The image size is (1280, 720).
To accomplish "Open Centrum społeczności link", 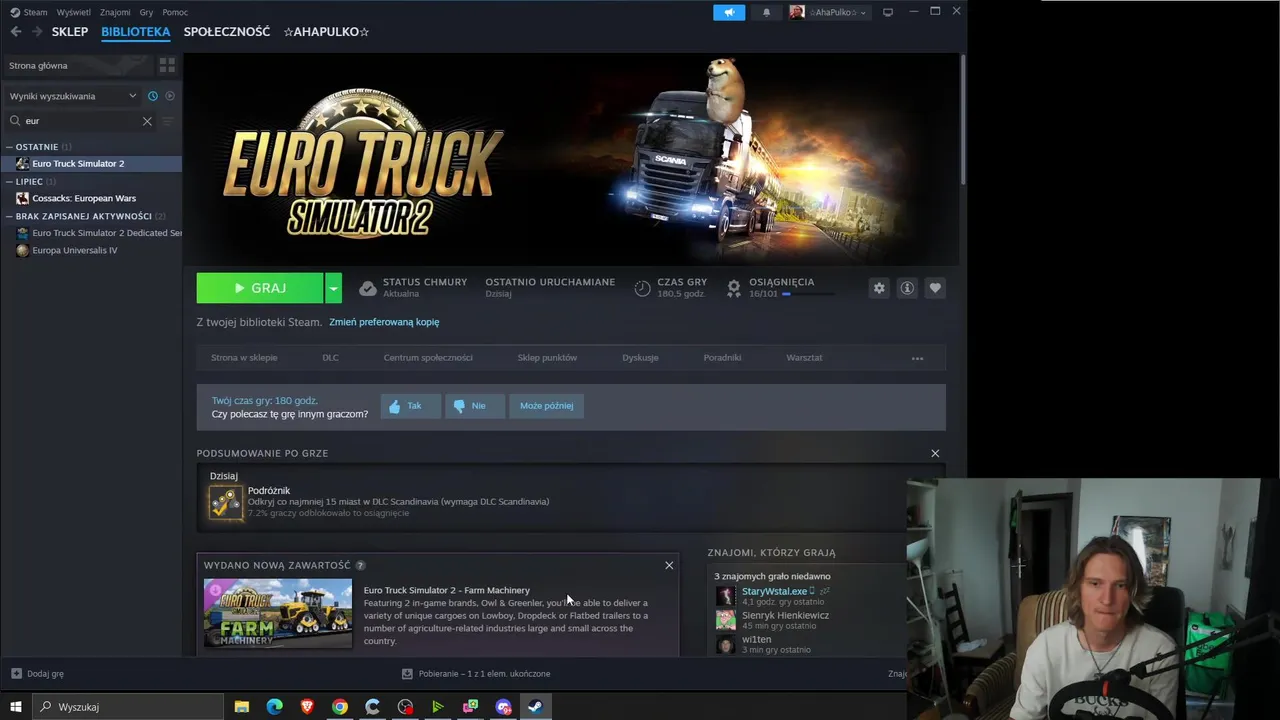I will click(428, 358).
